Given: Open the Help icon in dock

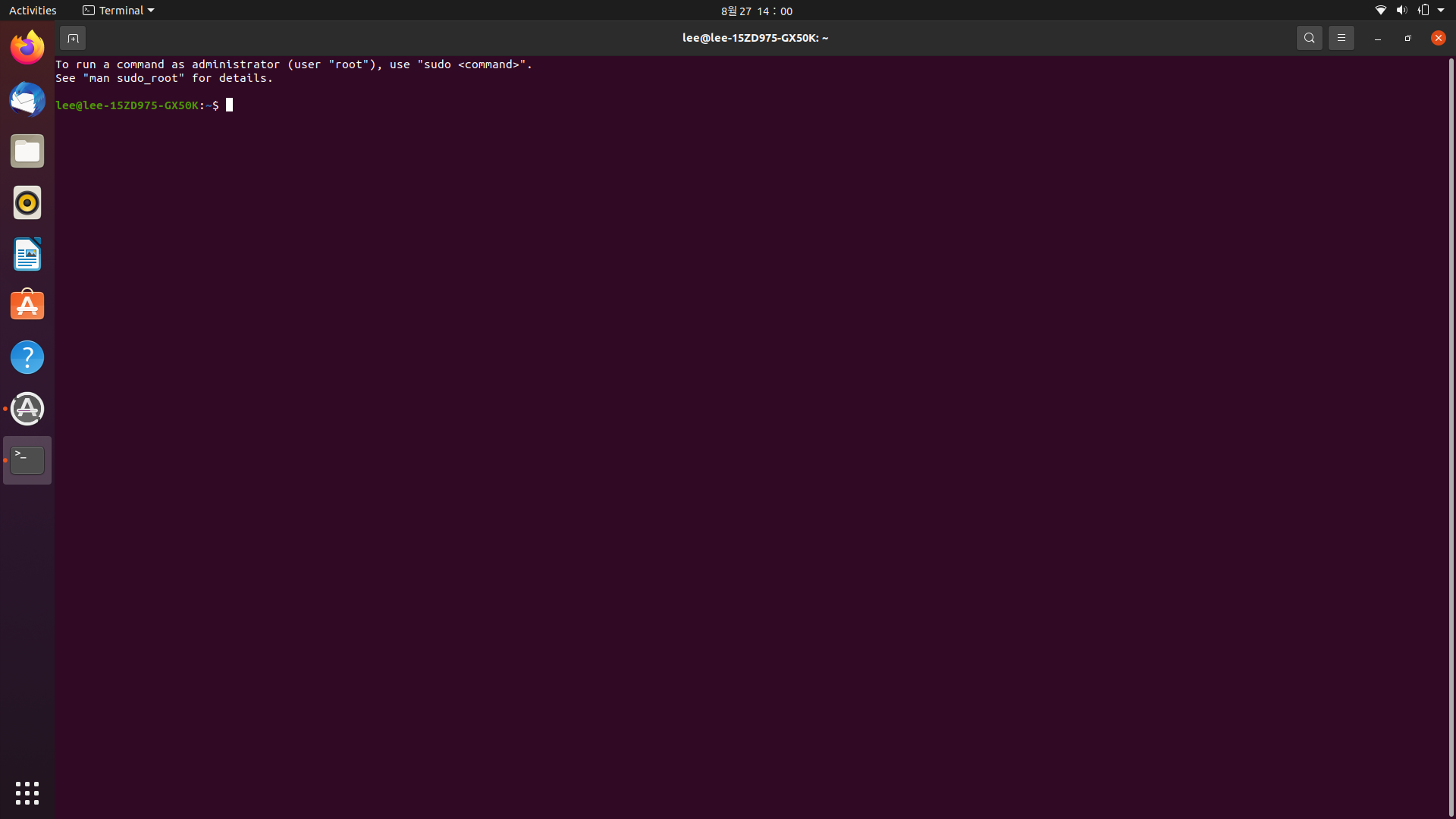Looking at the screenshot, I should tap(27, 357).
